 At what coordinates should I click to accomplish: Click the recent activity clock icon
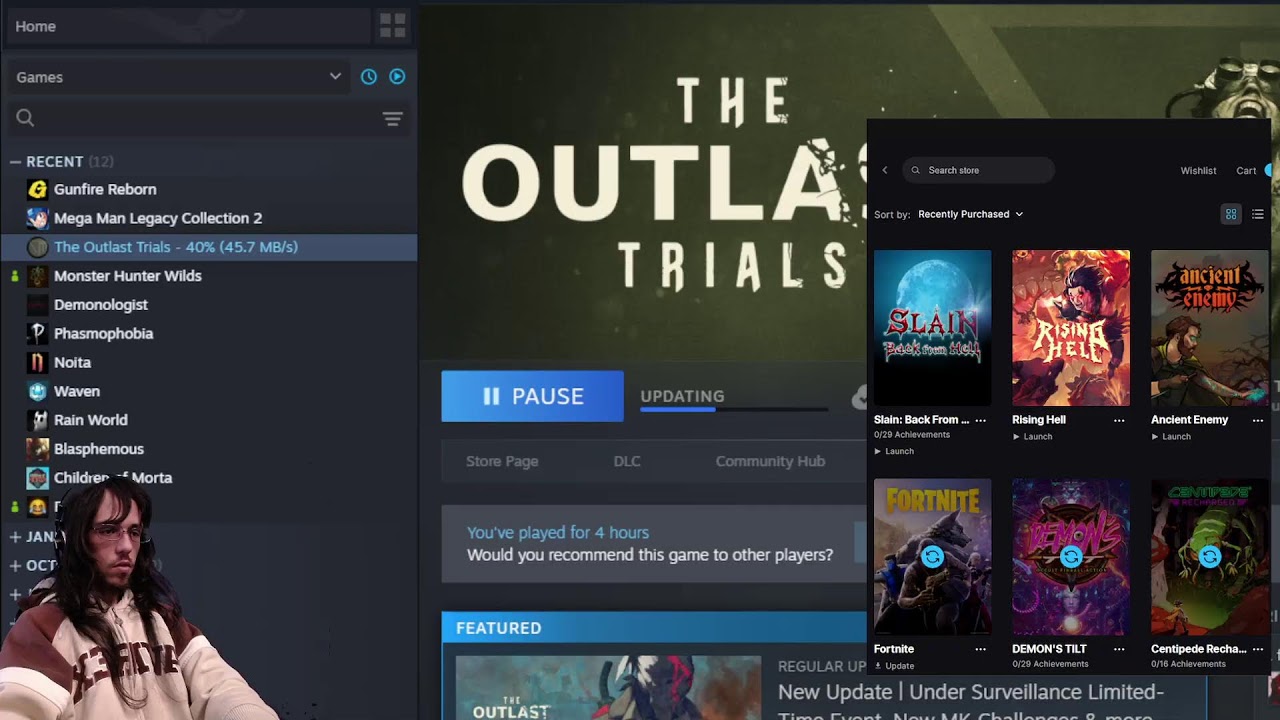click(x=369, y=77)
